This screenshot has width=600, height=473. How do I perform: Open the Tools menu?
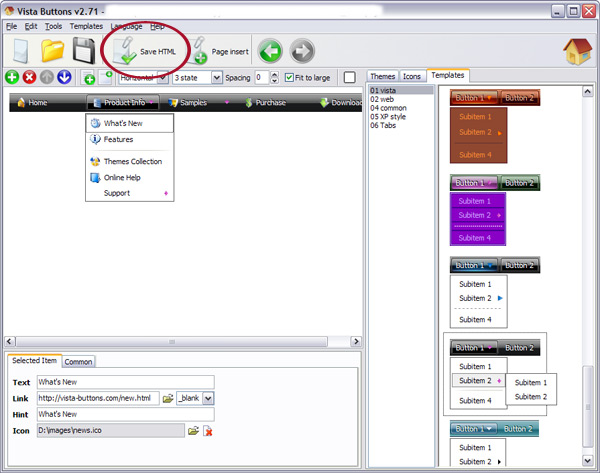click(53, 26)
